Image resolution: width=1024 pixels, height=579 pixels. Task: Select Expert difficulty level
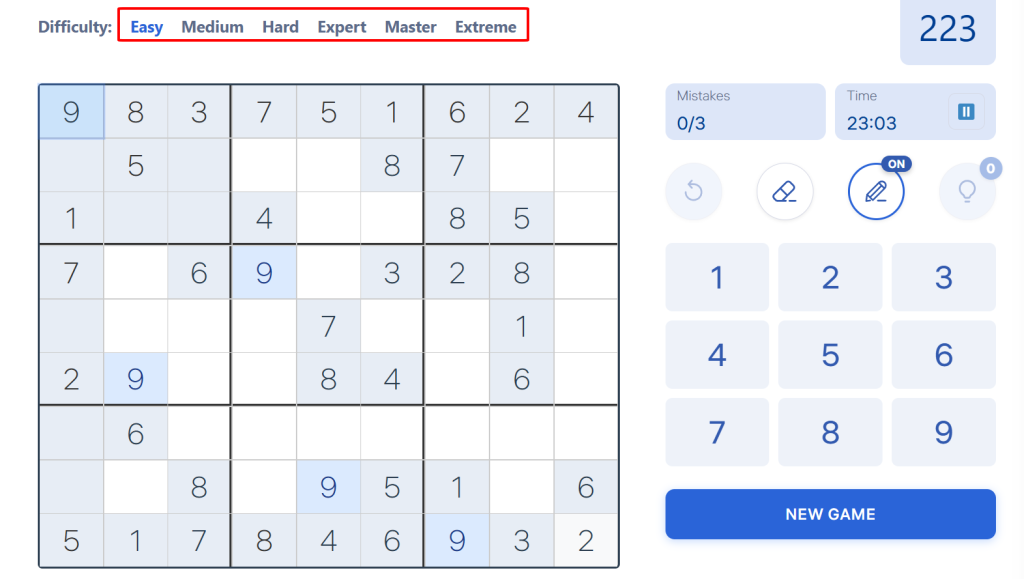click(342, 27)
